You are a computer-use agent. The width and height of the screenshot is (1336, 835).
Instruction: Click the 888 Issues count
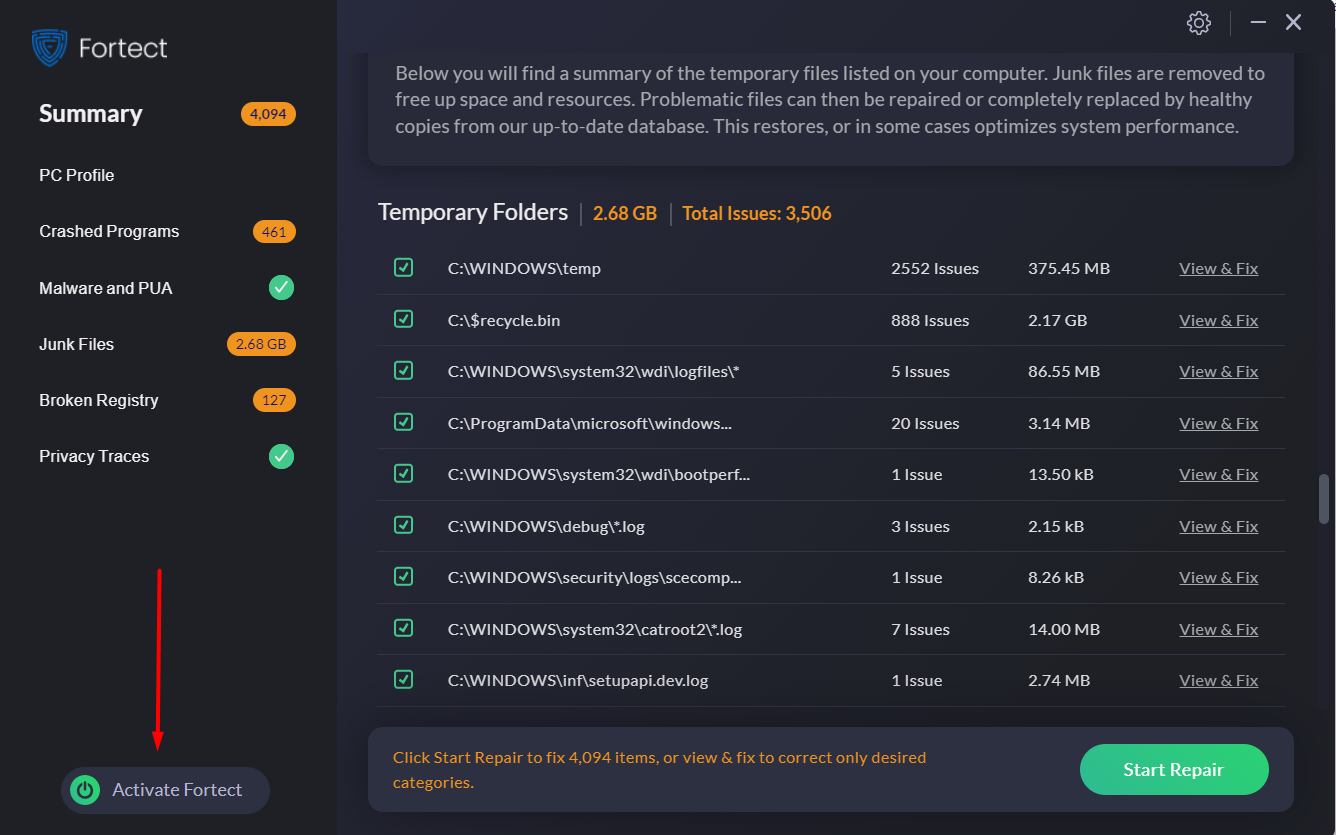tap(930, 320)
